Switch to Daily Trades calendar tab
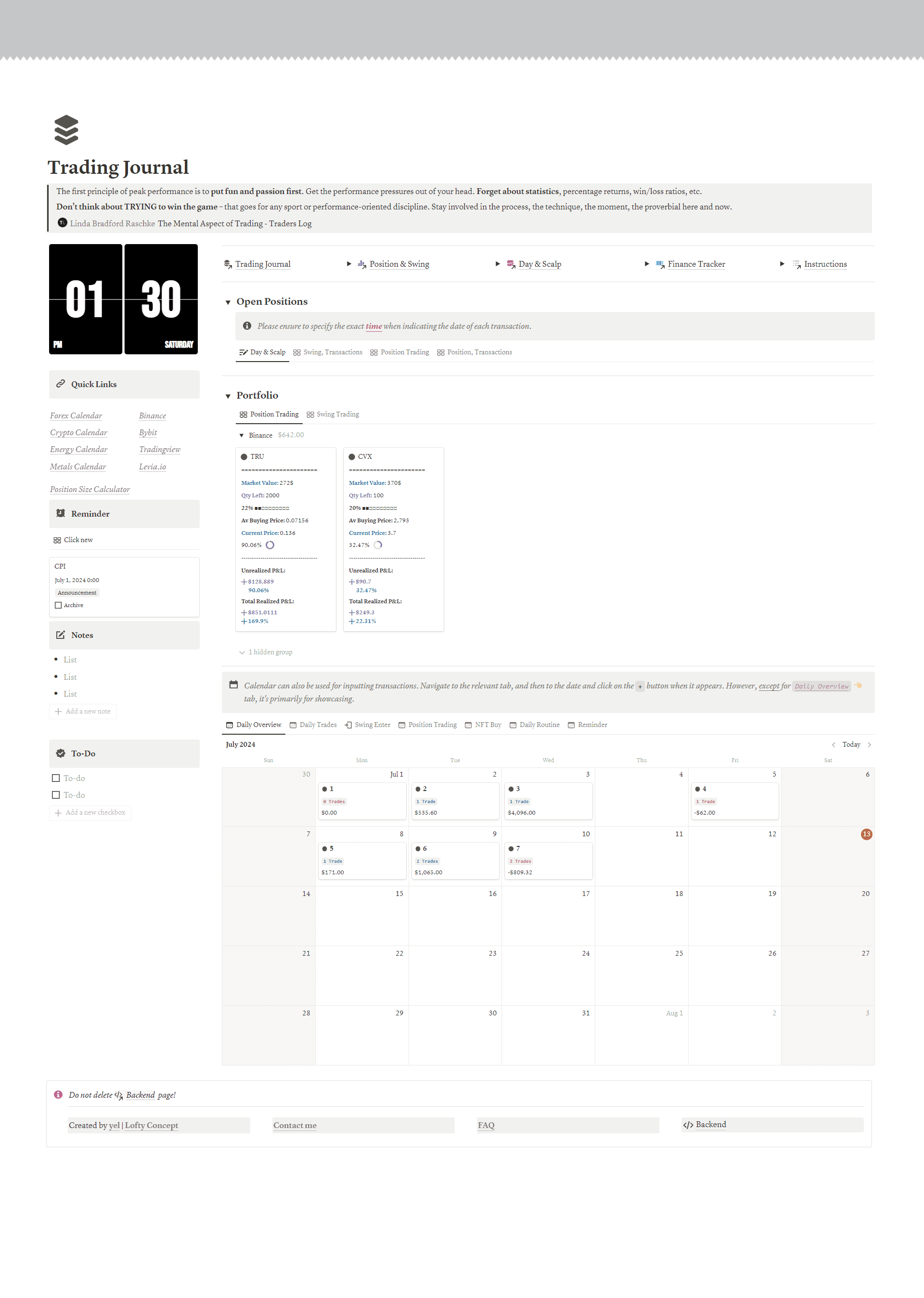The image size is (924, 1298). pos(317,724)
